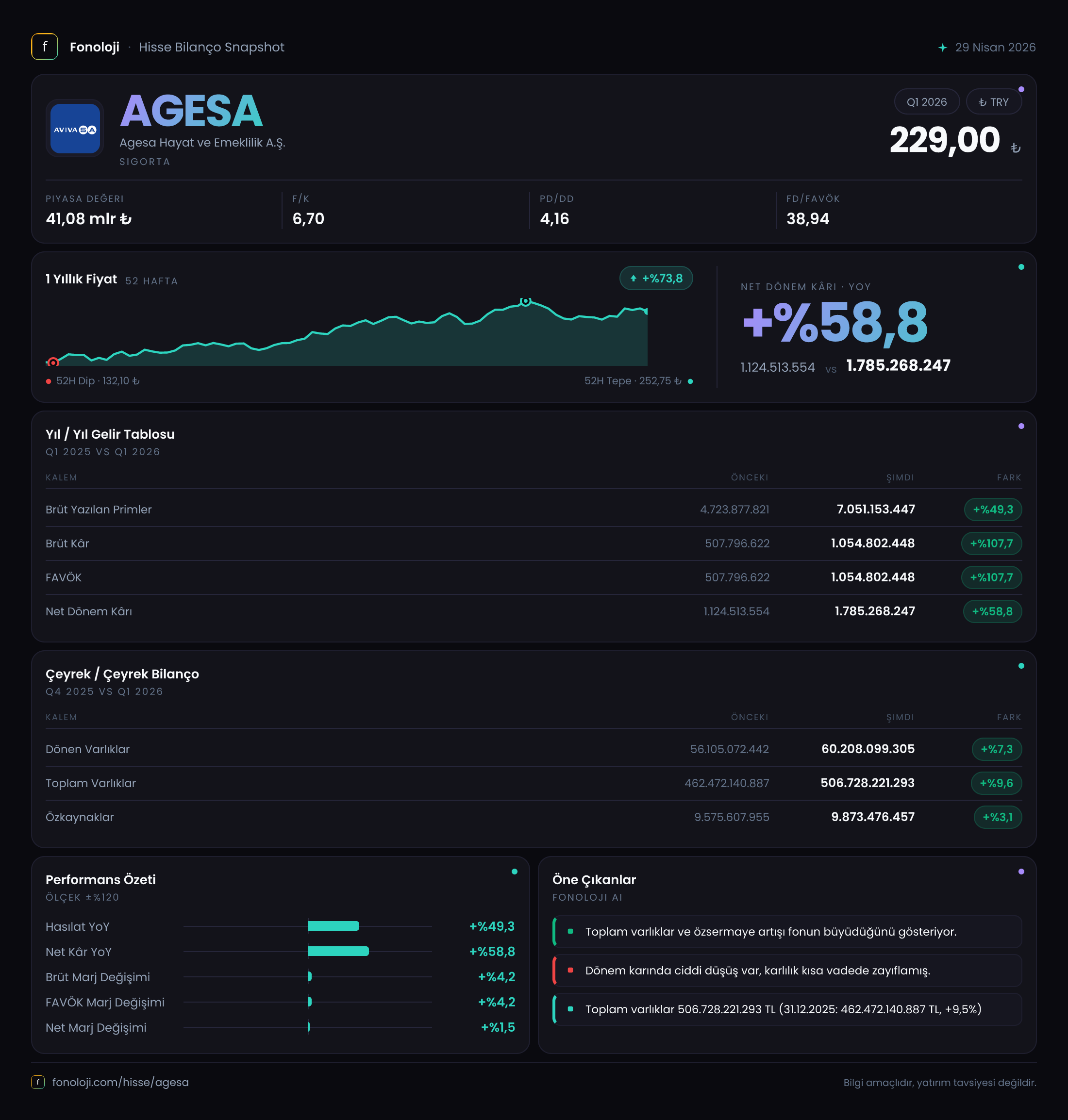Click the Fonoloji logo icon in header
Screen dimensions: 1068x1120
click(x=44, y=47)
